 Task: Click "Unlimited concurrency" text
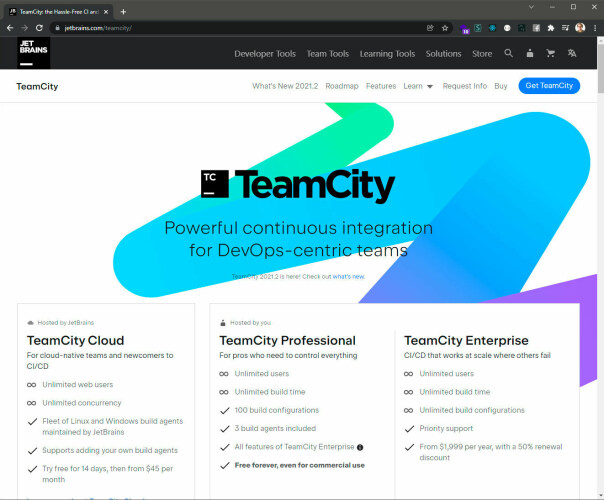82,403
